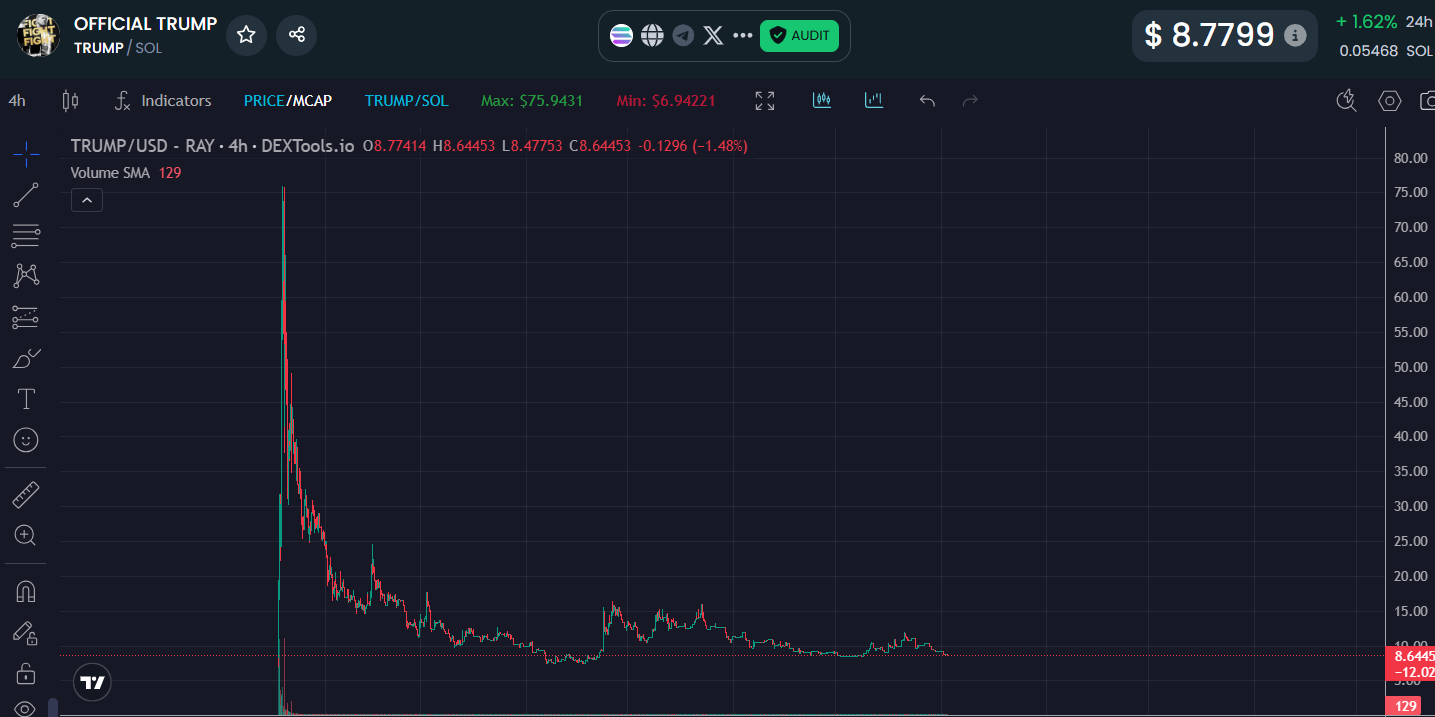The image size is (1435, 717).
Task: Select the Fib retracement lines tool
Action: tap(26, 236)
